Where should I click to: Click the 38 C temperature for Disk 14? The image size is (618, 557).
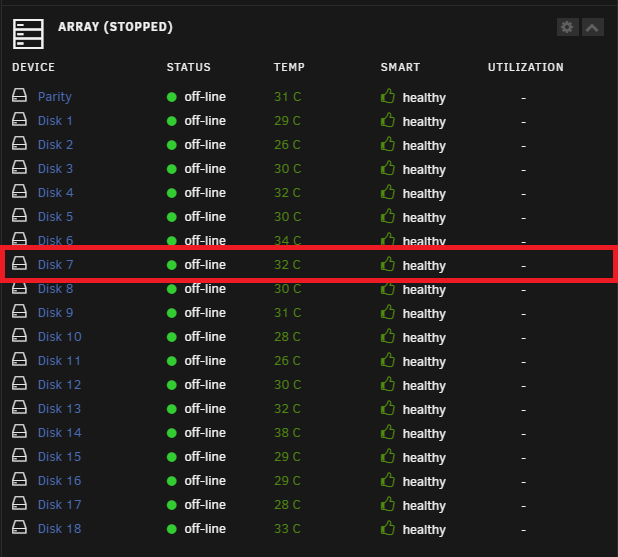point(287,433)
